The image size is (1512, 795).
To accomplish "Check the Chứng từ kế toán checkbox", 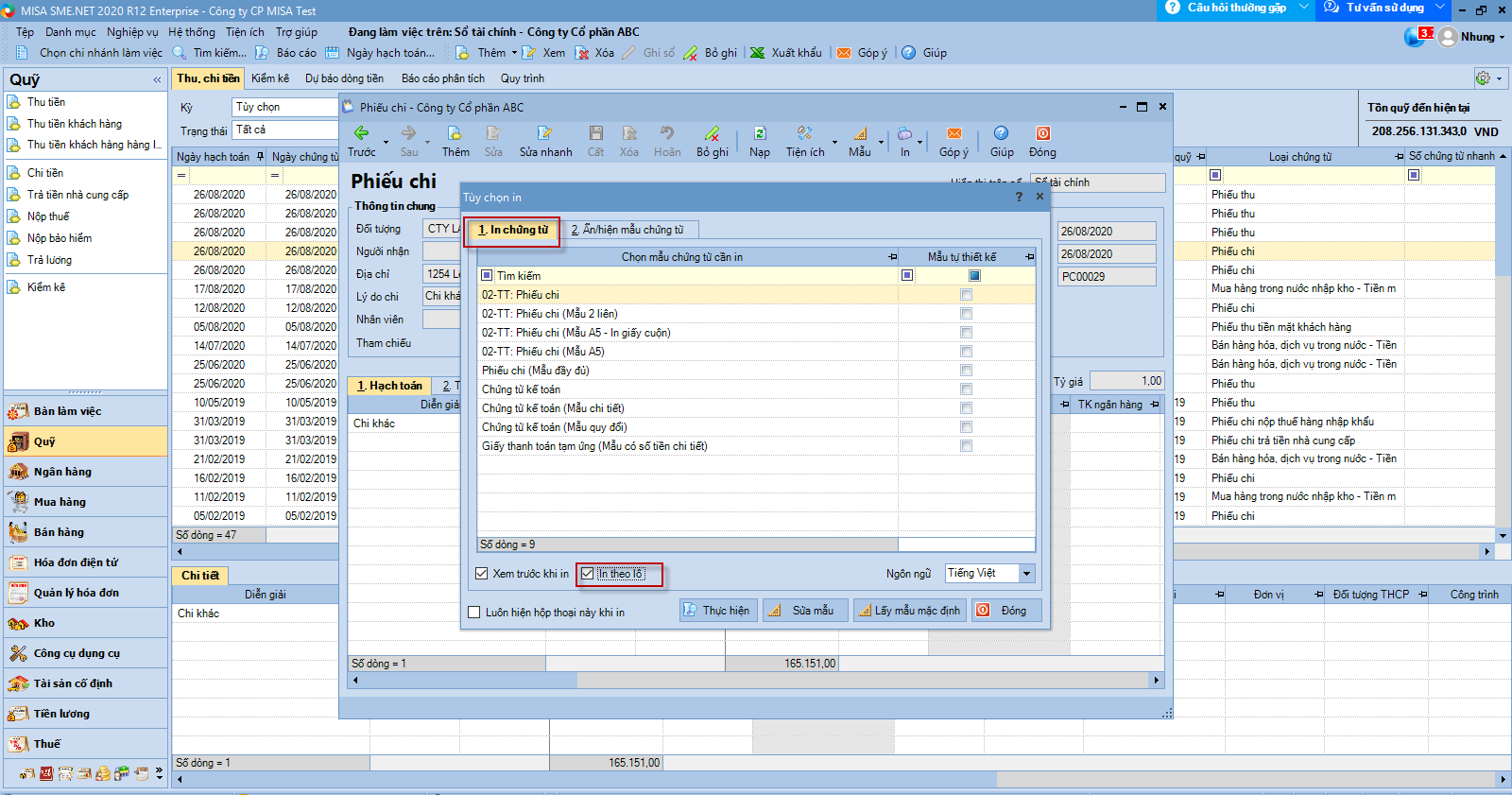I will (x=966, y=389).
